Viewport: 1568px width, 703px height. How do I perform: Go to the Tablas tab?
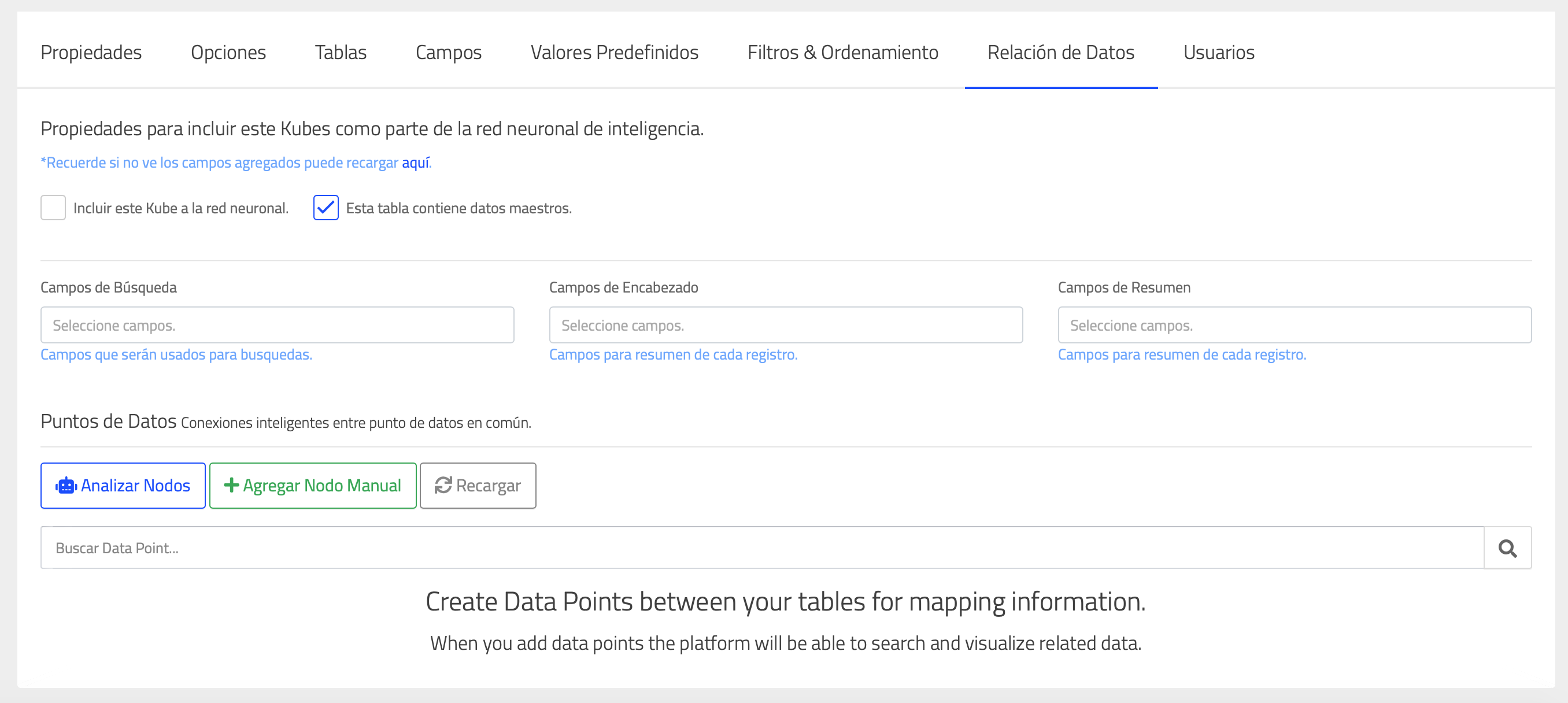(x=341, y=53)
